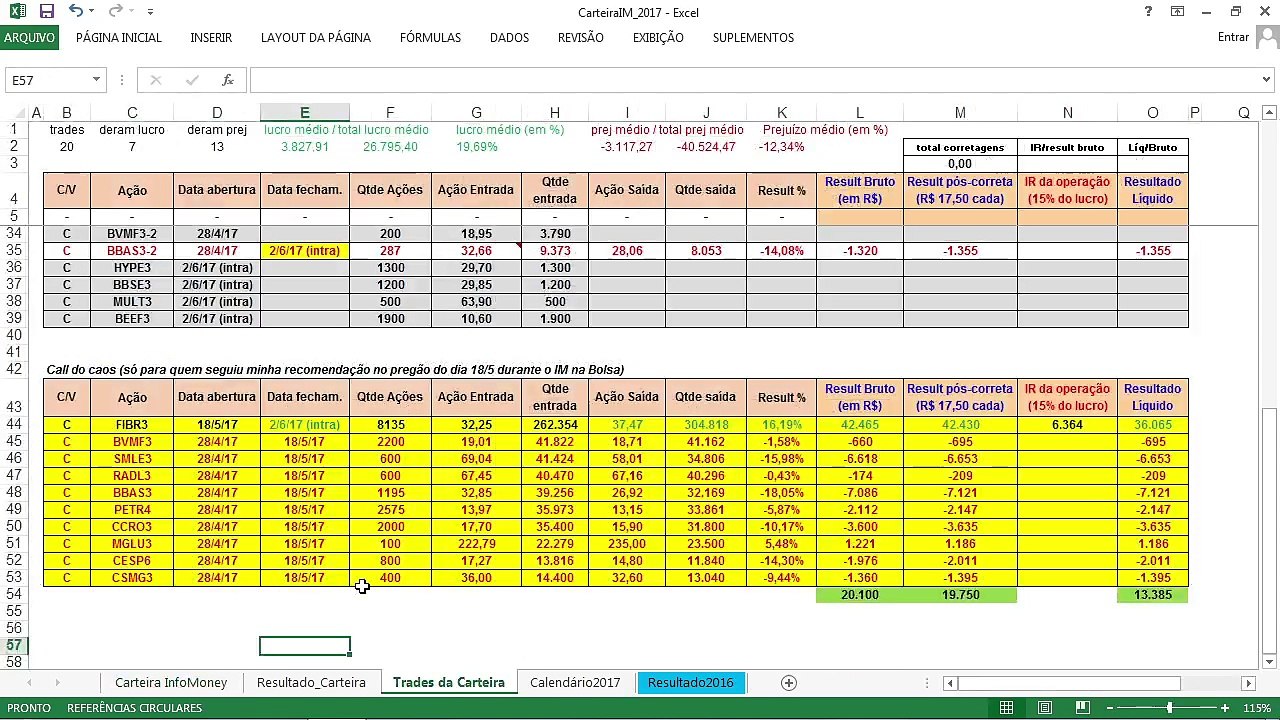The image size is (1280, 720).
Task: Click into the formula bar input
Action: click(755, 80)
